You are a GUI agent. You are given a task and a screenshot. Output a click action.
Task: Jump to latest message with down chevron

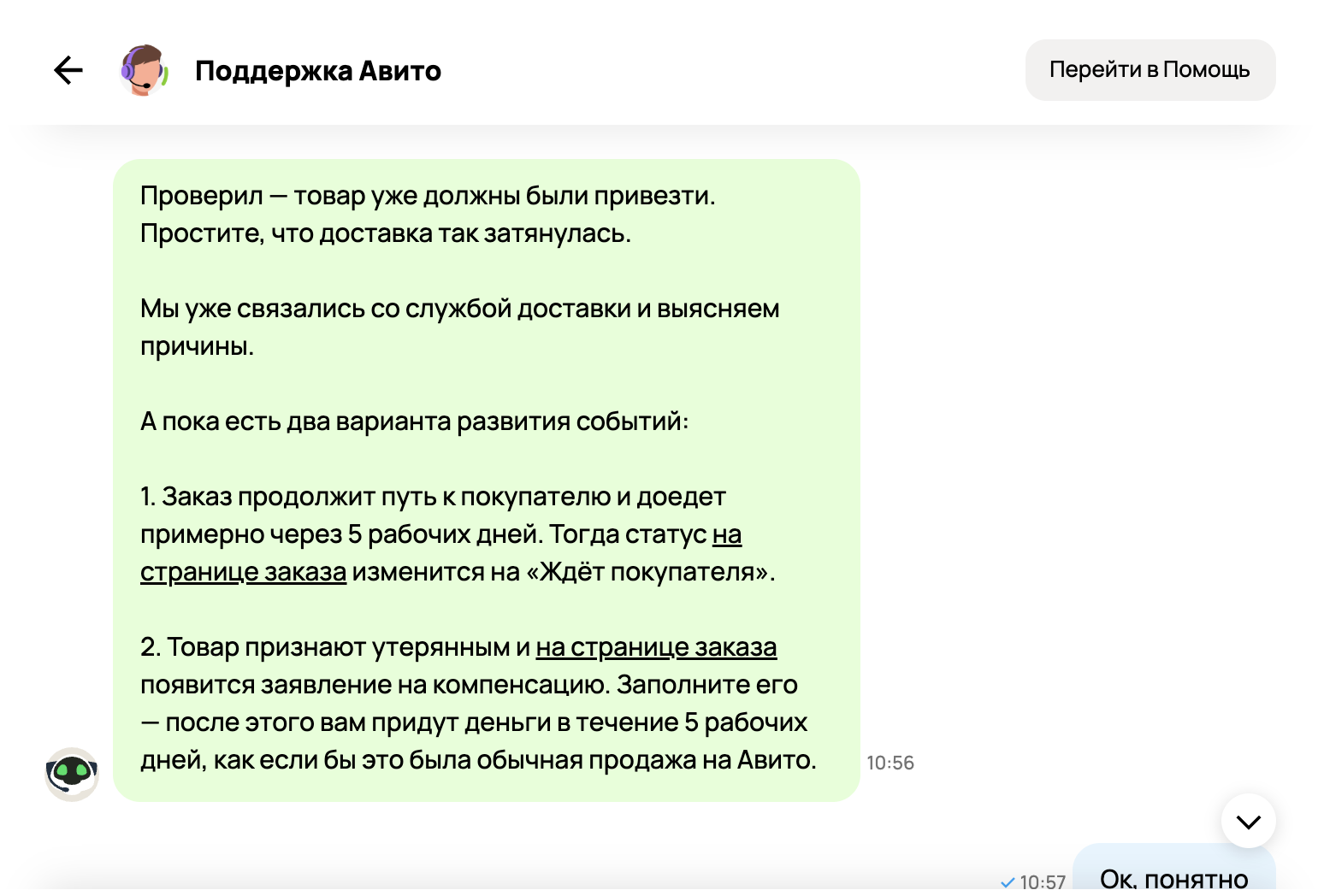1248,822
